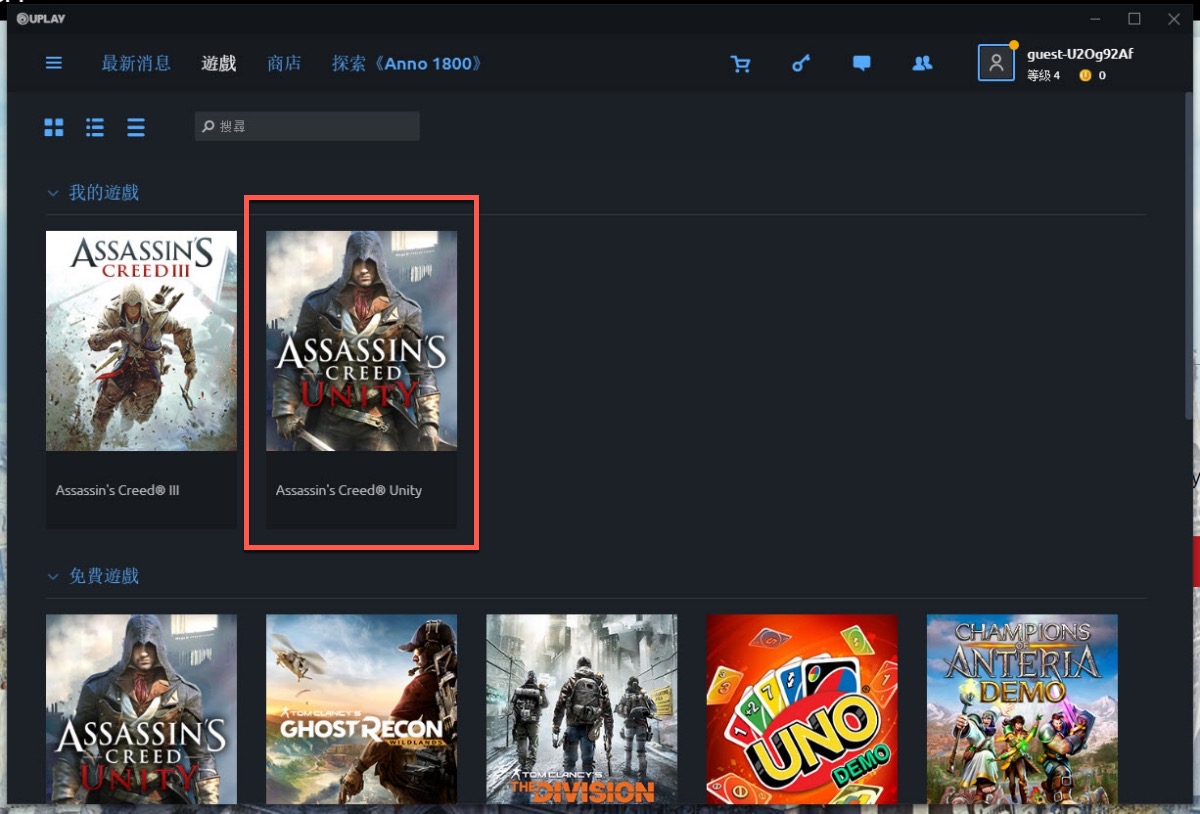The width and height of the screenshot is (1200, 814).
Task: Switch to small list view
Action: [x=95, y=127]
